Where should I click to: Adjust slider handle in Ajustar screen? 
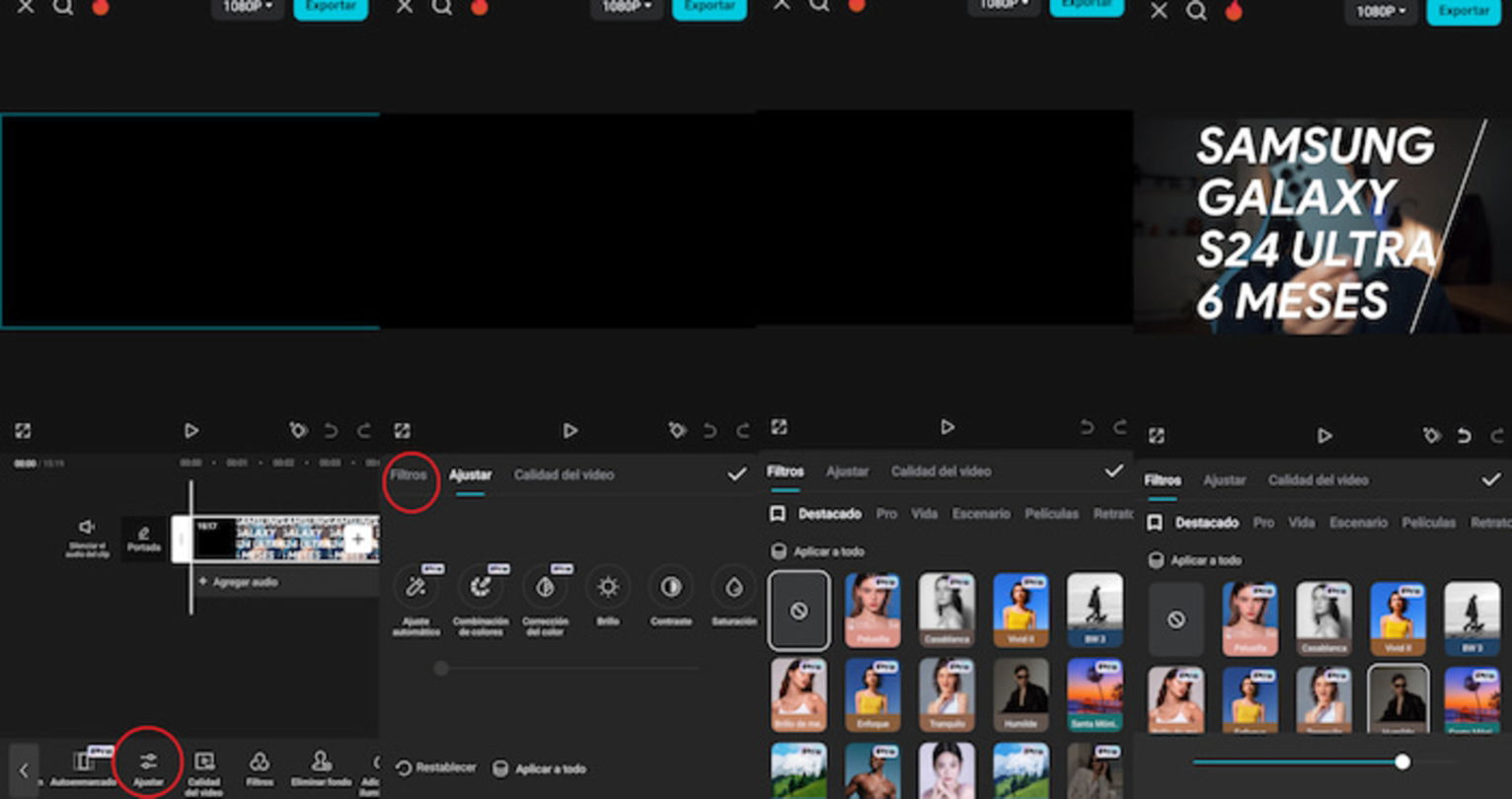coord(441,669)
